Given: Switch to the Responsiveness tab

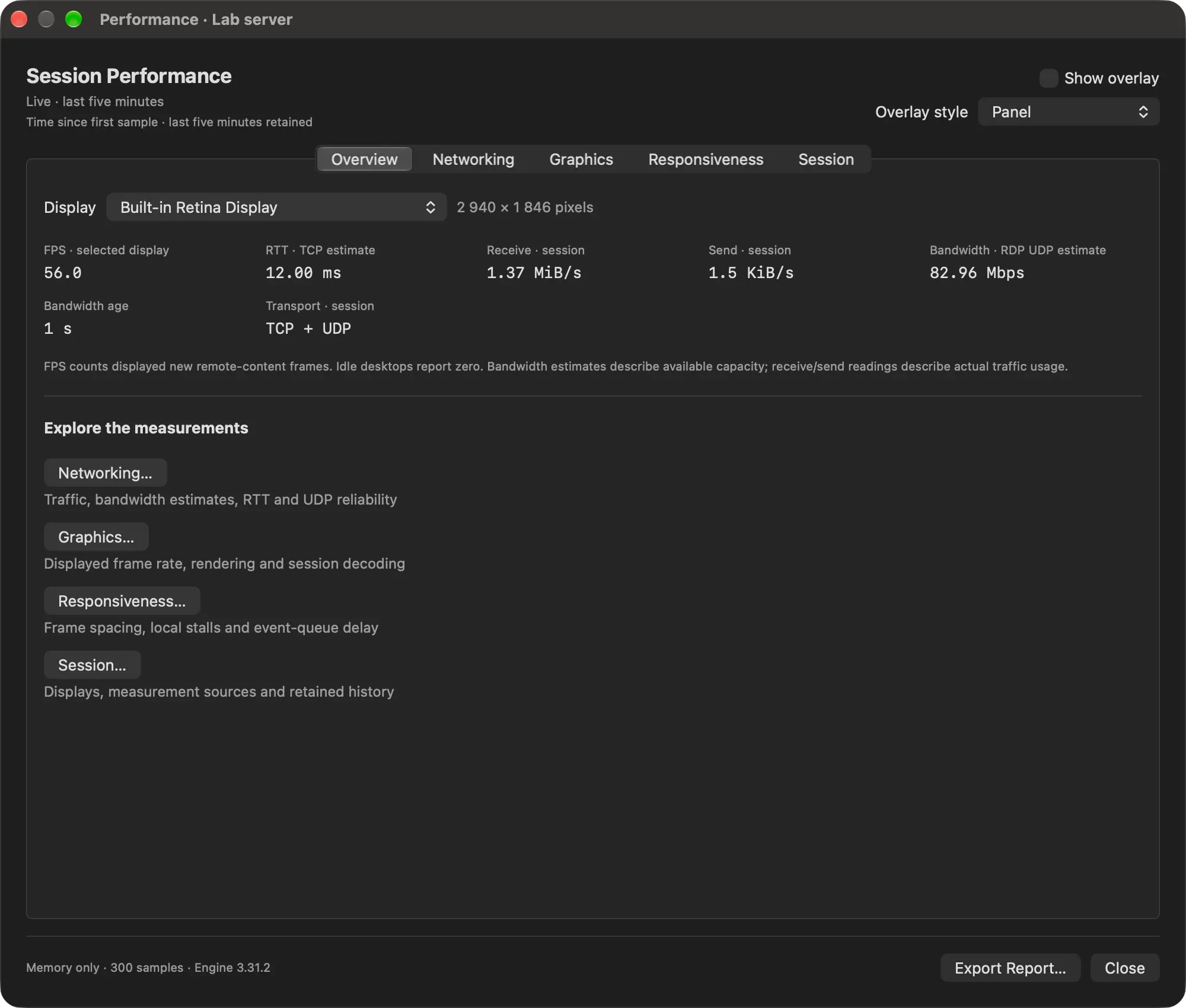Looking at the screenshot, I should coord(706,160).
